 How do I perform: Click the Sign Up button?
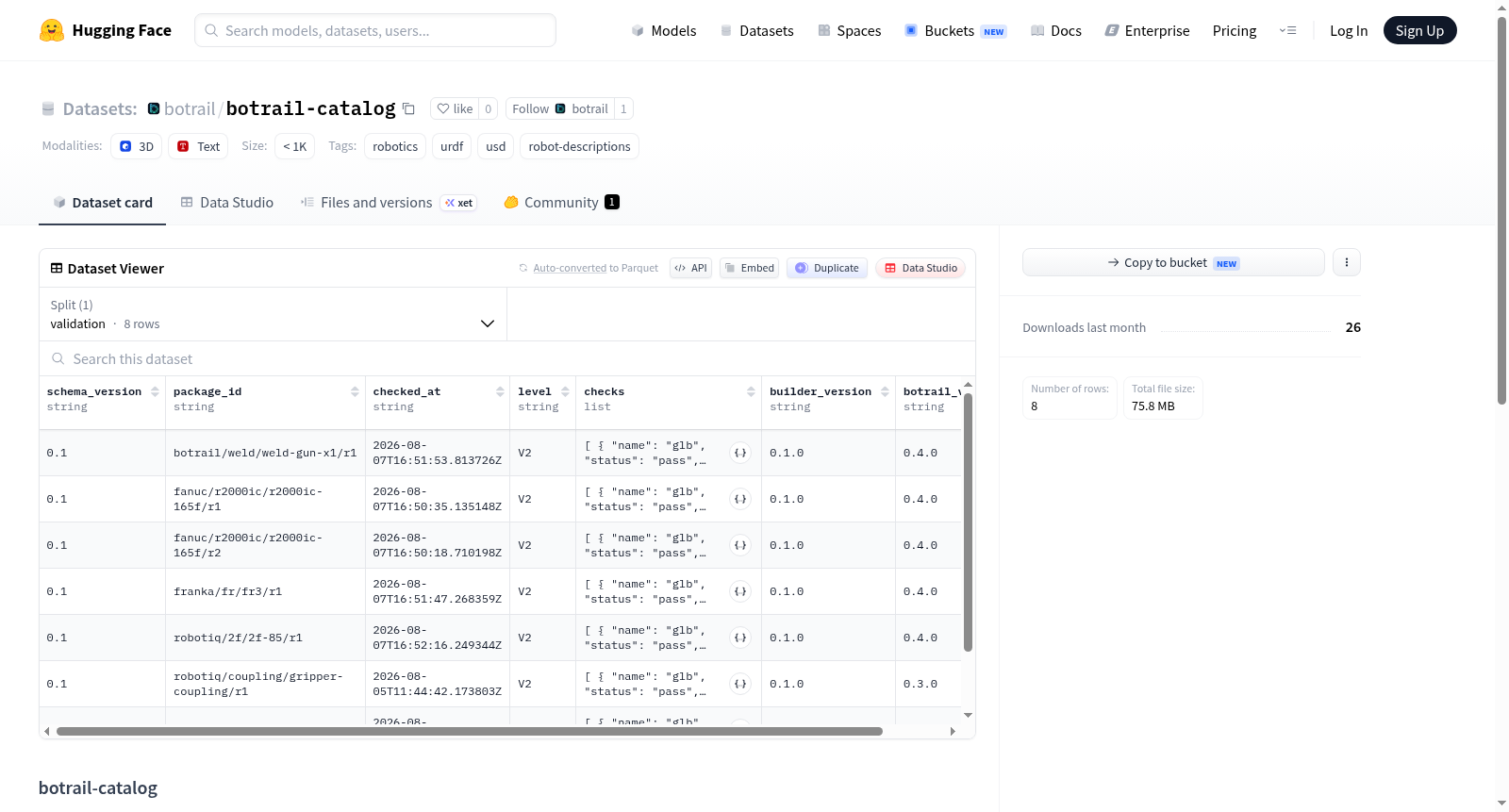[x=1419, y=30]
